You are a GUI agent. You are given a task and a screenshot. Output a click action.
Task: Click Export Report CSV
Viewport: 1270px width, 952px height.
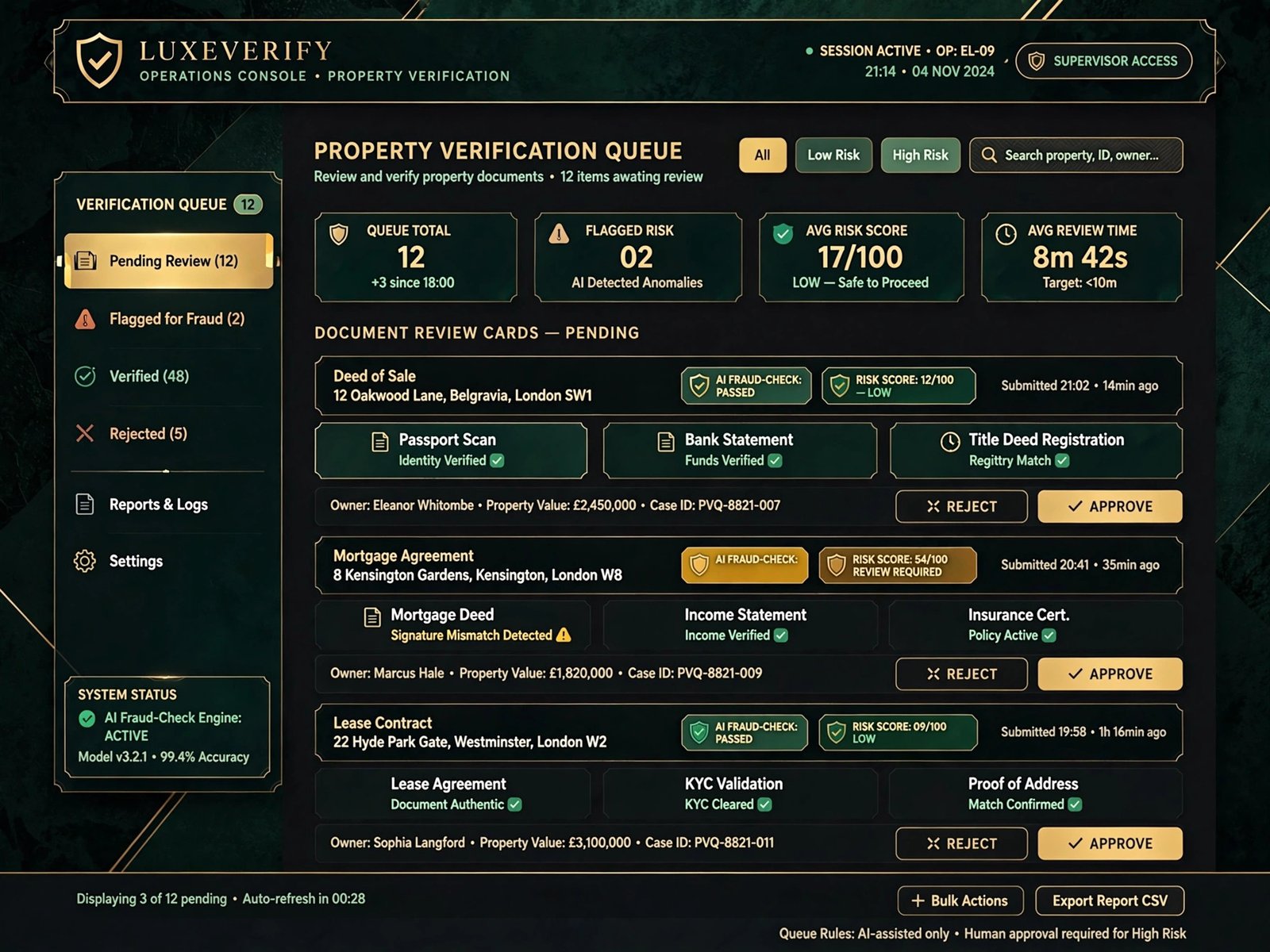[1110, 900]
